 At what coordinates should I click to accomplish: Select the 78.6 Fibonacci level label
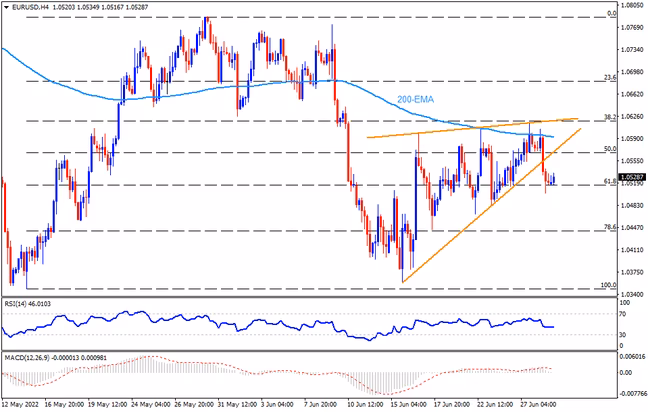[x=610, y=227]
